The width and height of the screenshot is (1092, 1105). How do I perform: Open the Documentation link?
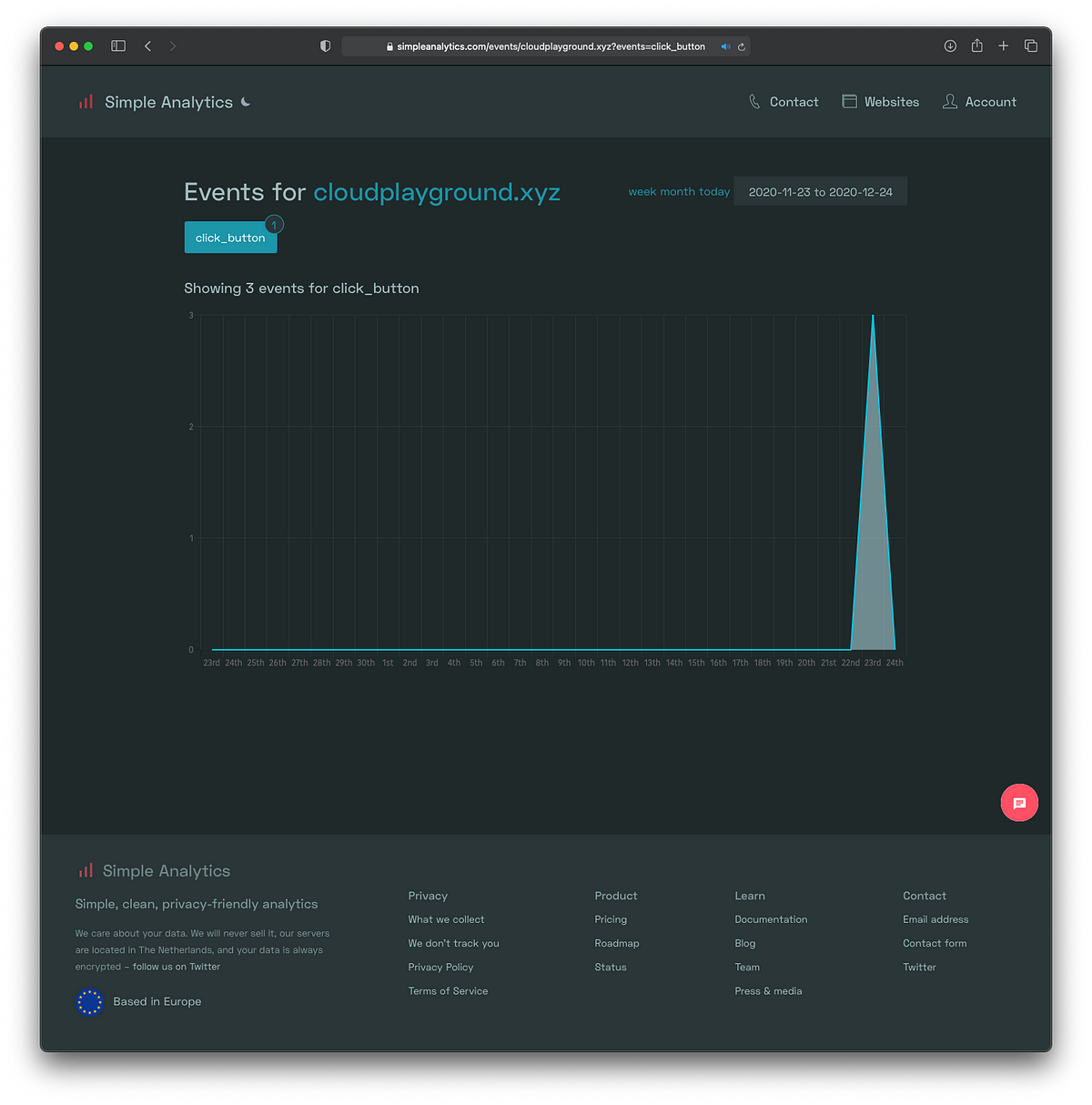pyautogui.click(x=771, y=919)
